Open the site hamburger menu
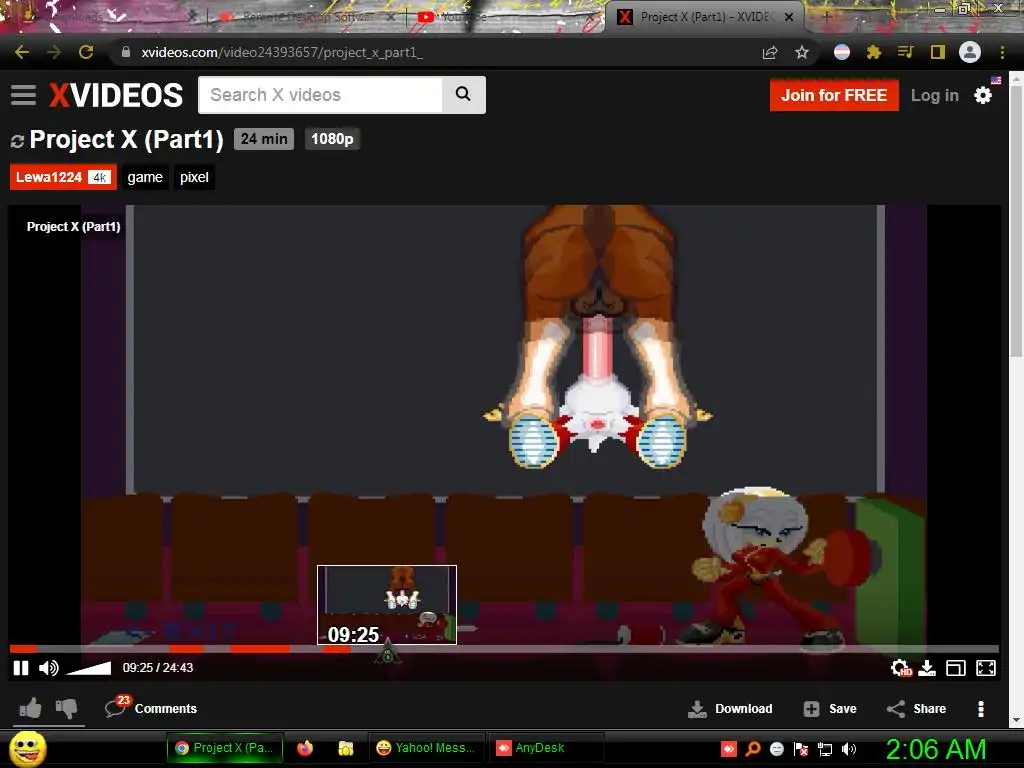This screenshot has width=1024, height=768. click(x=24, y=95)
